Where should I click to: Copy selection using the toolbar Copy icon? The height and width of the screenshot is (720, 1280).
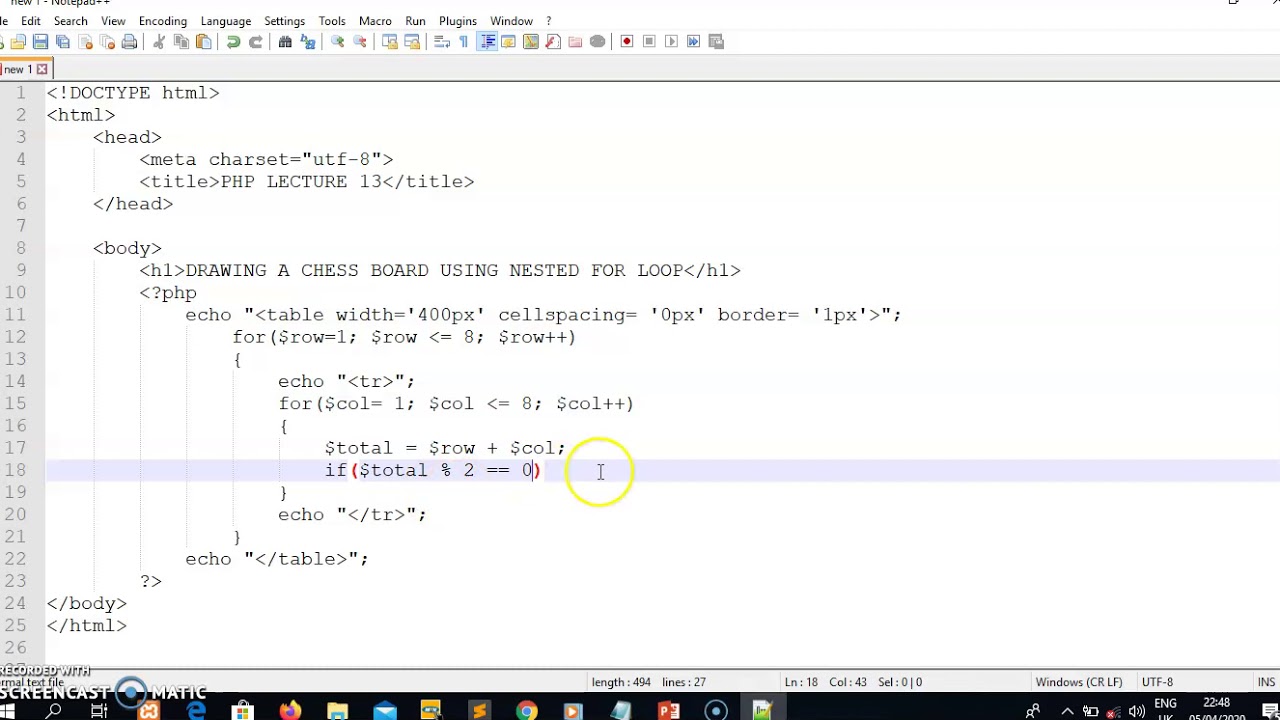click(x=181, y=41)
